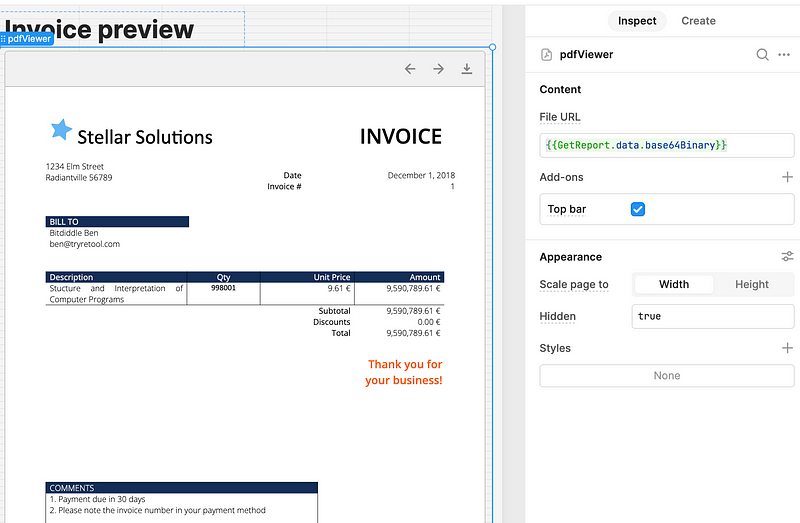Screen dimensions: 800x523
Task: Click the File URL label
Action: point(560,117)
